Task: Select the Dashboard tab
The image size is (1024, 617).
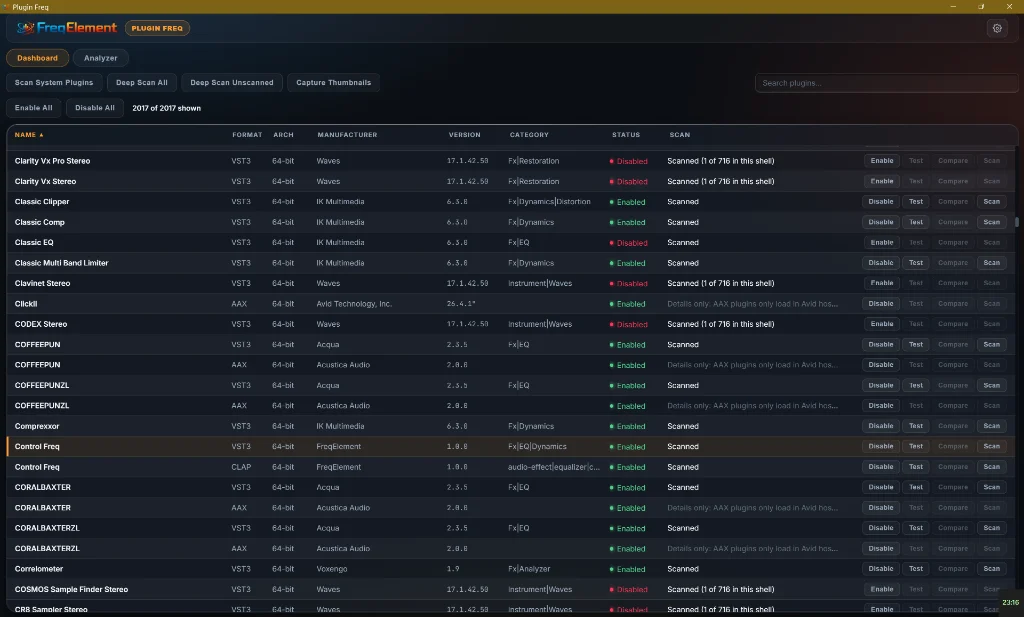Action: pyautogui.click(x=37, y=58)
